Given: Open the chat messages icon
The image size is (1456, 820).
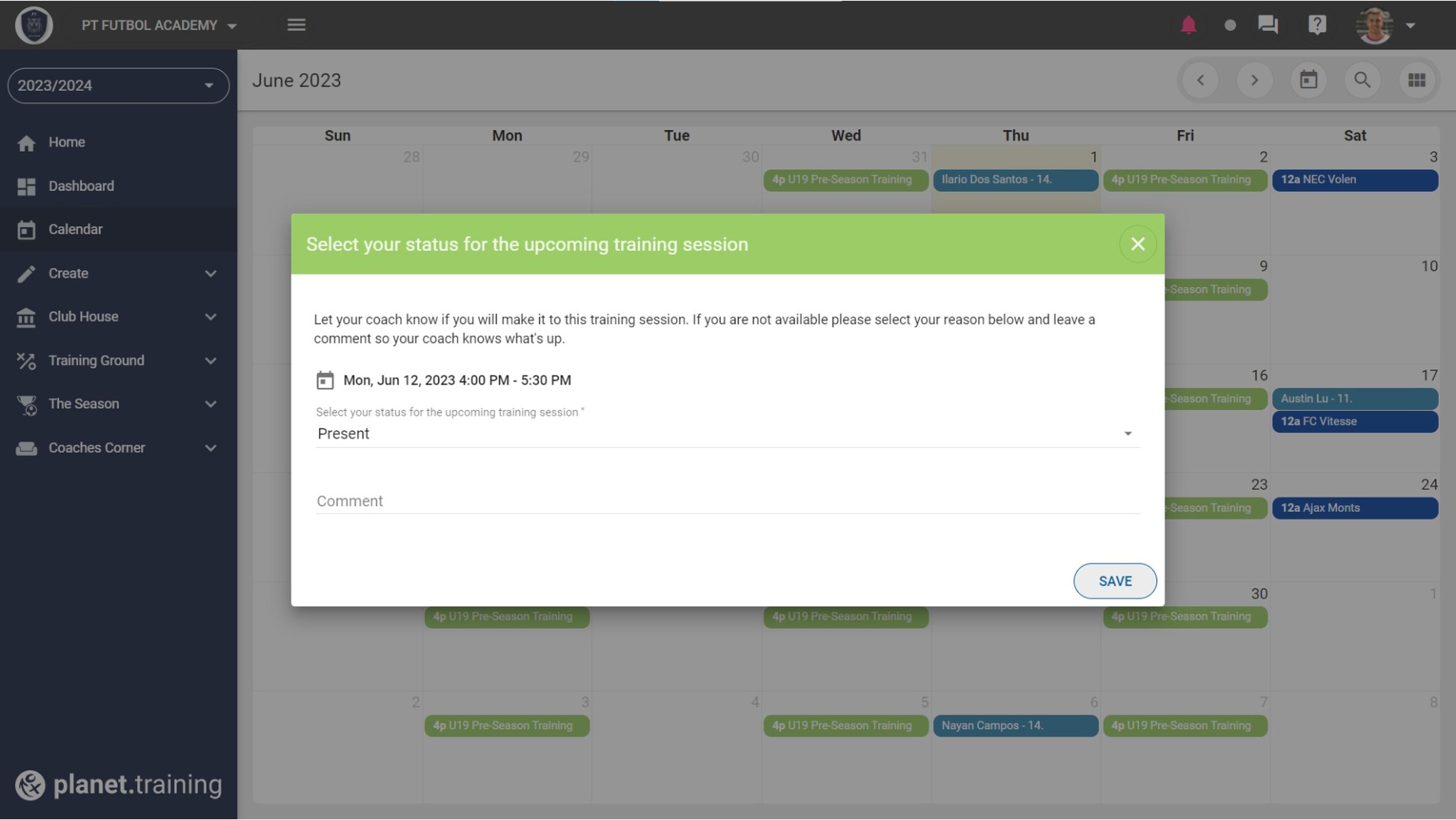Looking at the screenshot, I should pos(1267,25).
